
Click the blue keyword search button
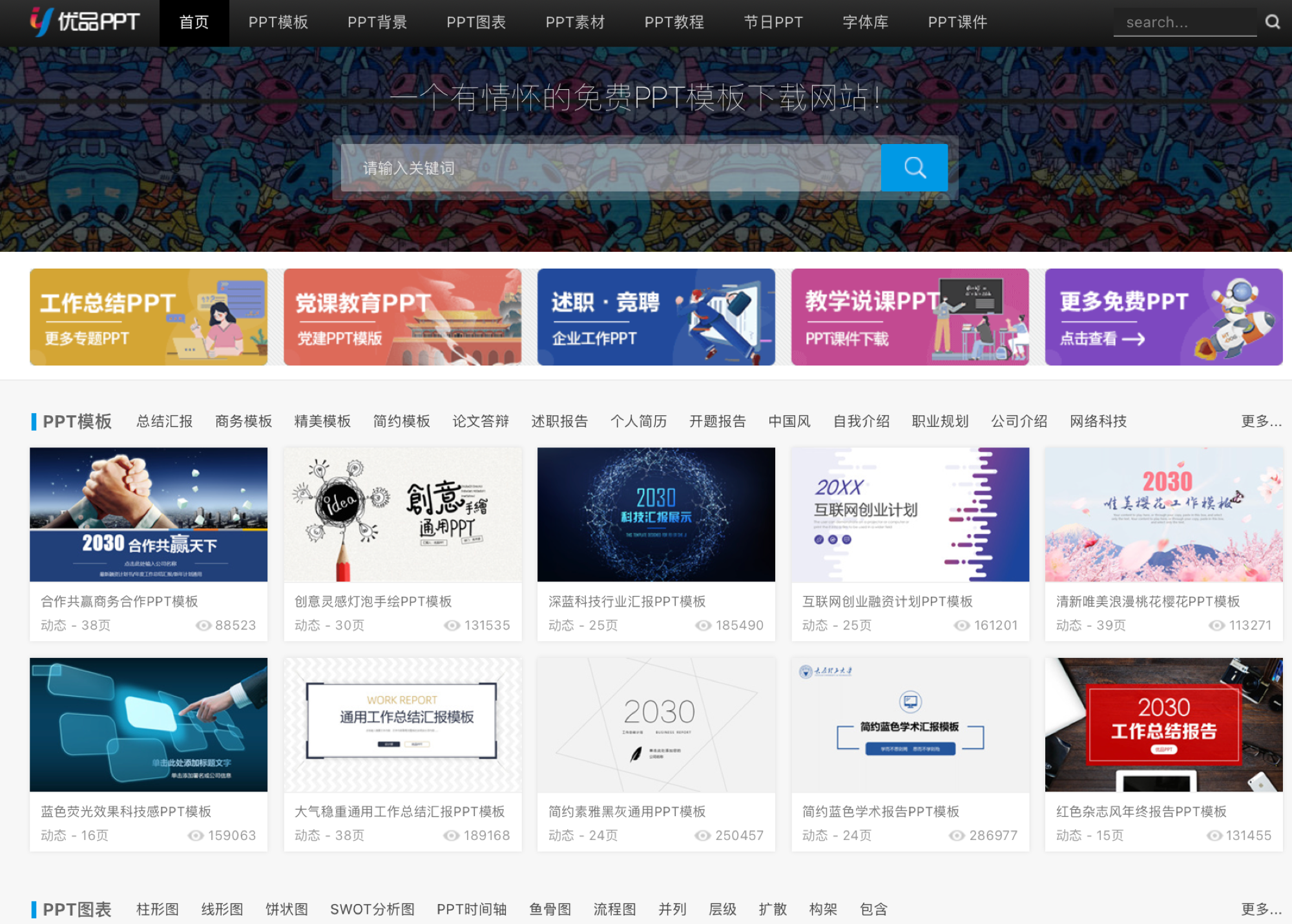[914, 168]
